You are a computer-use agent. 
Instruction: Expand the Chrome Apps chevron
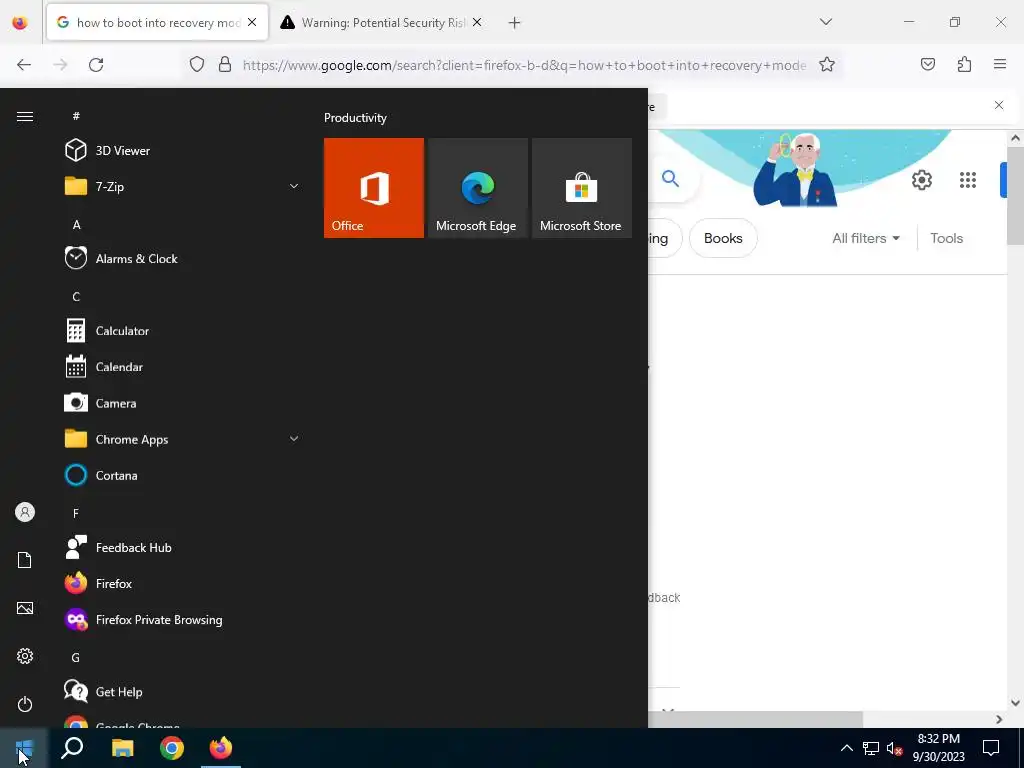tap(294, 439)
